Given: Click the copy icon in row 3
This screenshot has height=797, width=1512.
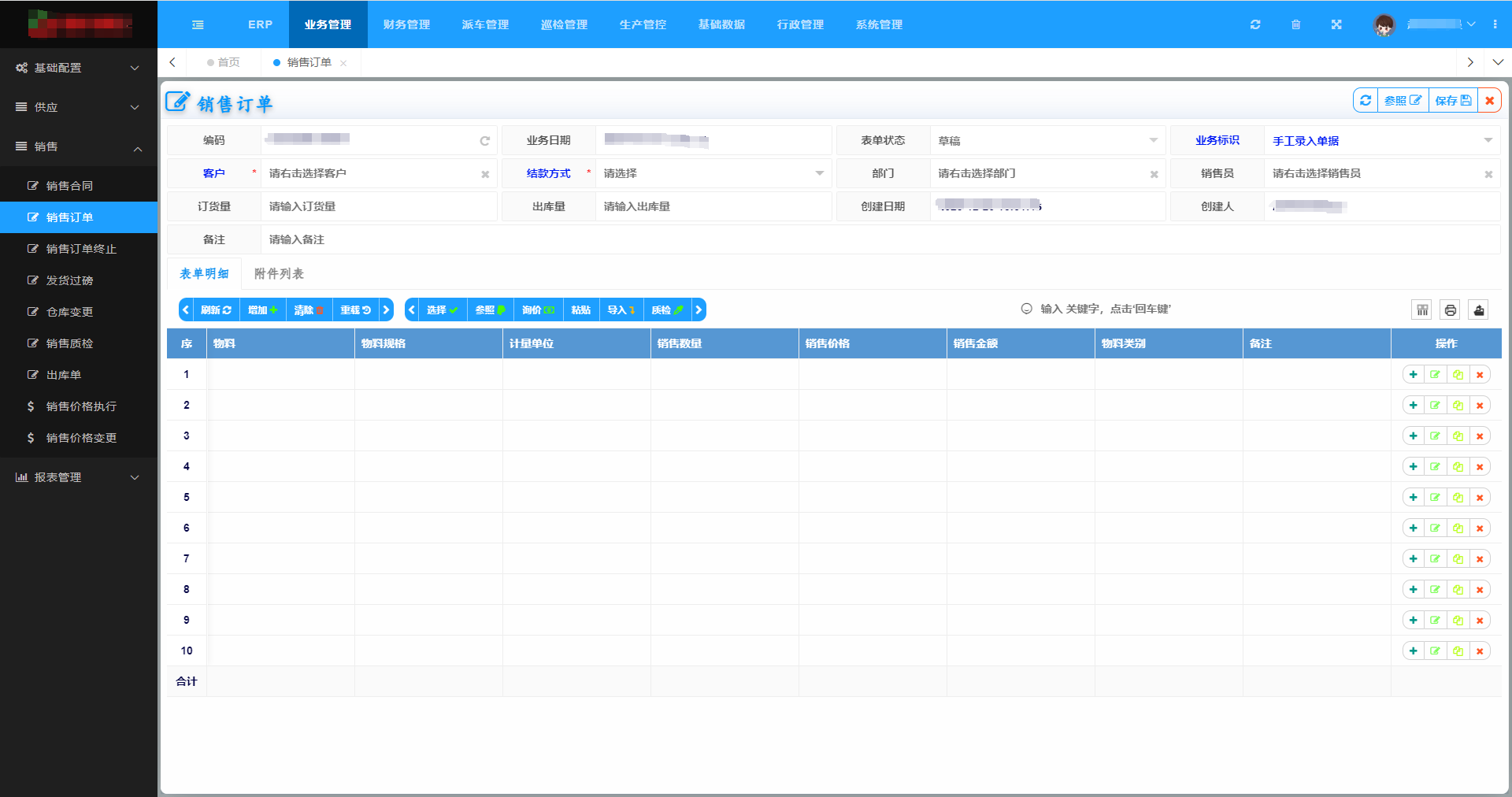Looking at the screenshot, I should [1458, 436].
